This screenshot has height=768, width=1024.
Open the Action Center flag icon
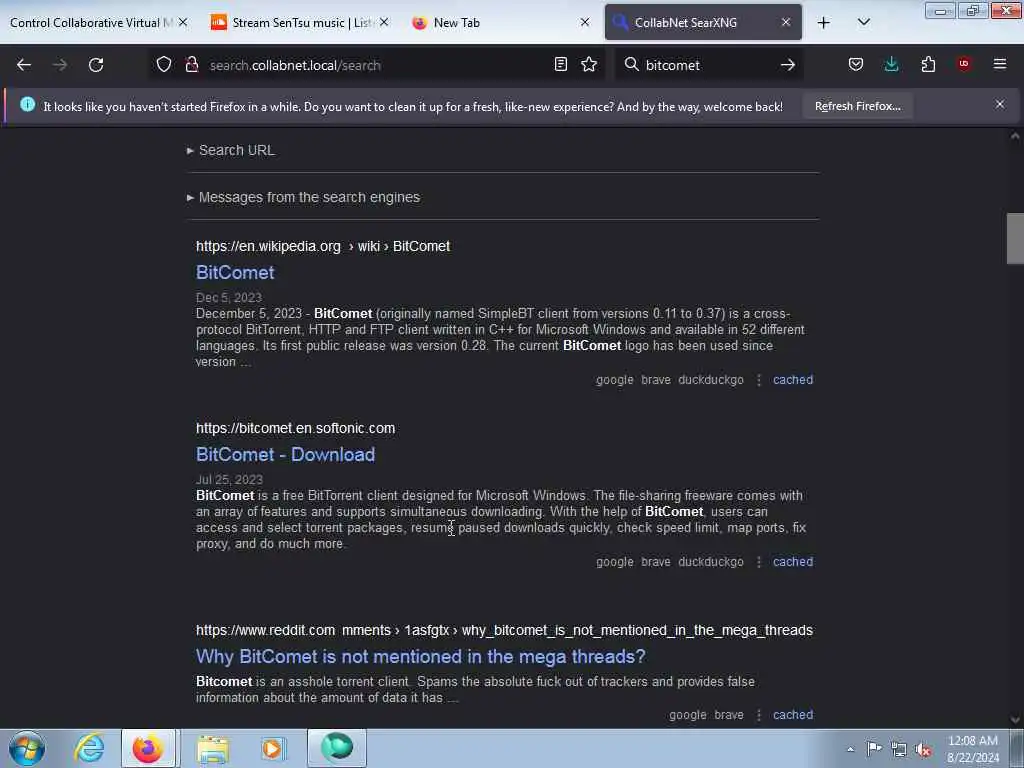click(x=874, y=748)
